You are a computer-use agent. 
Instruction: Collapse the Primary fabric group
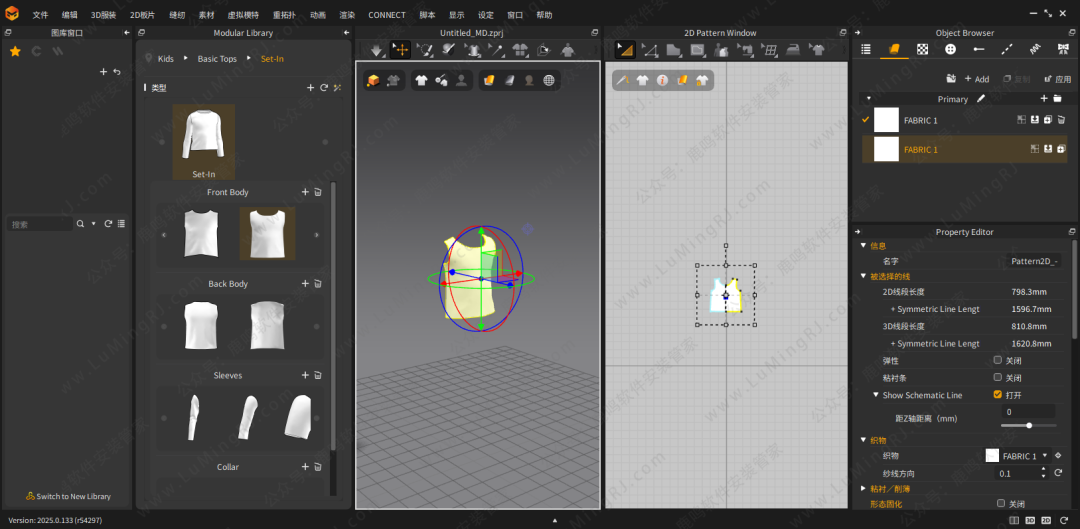869,99
